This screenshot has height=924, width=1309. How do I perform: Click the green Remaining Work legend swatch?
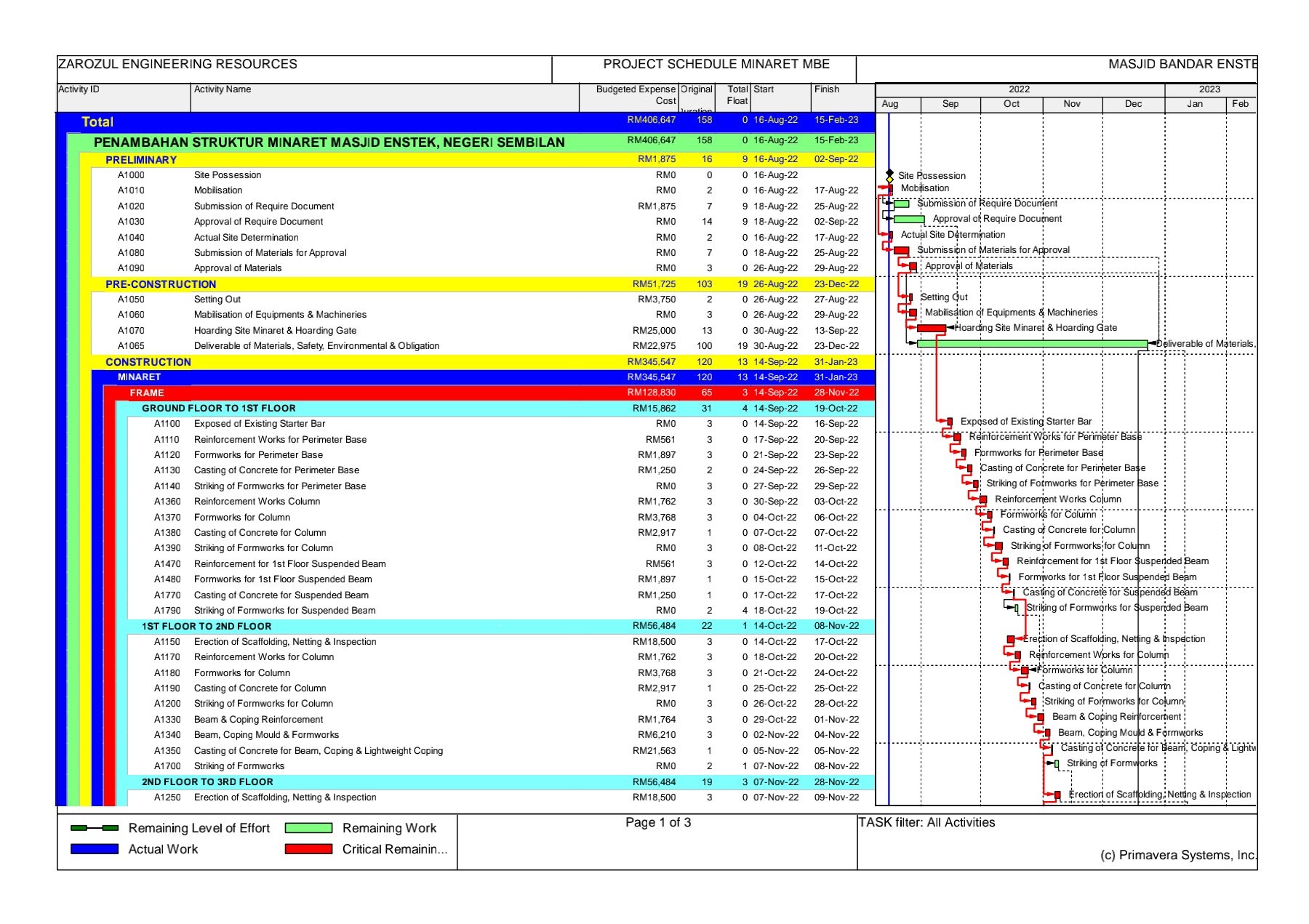click(308, 828)
